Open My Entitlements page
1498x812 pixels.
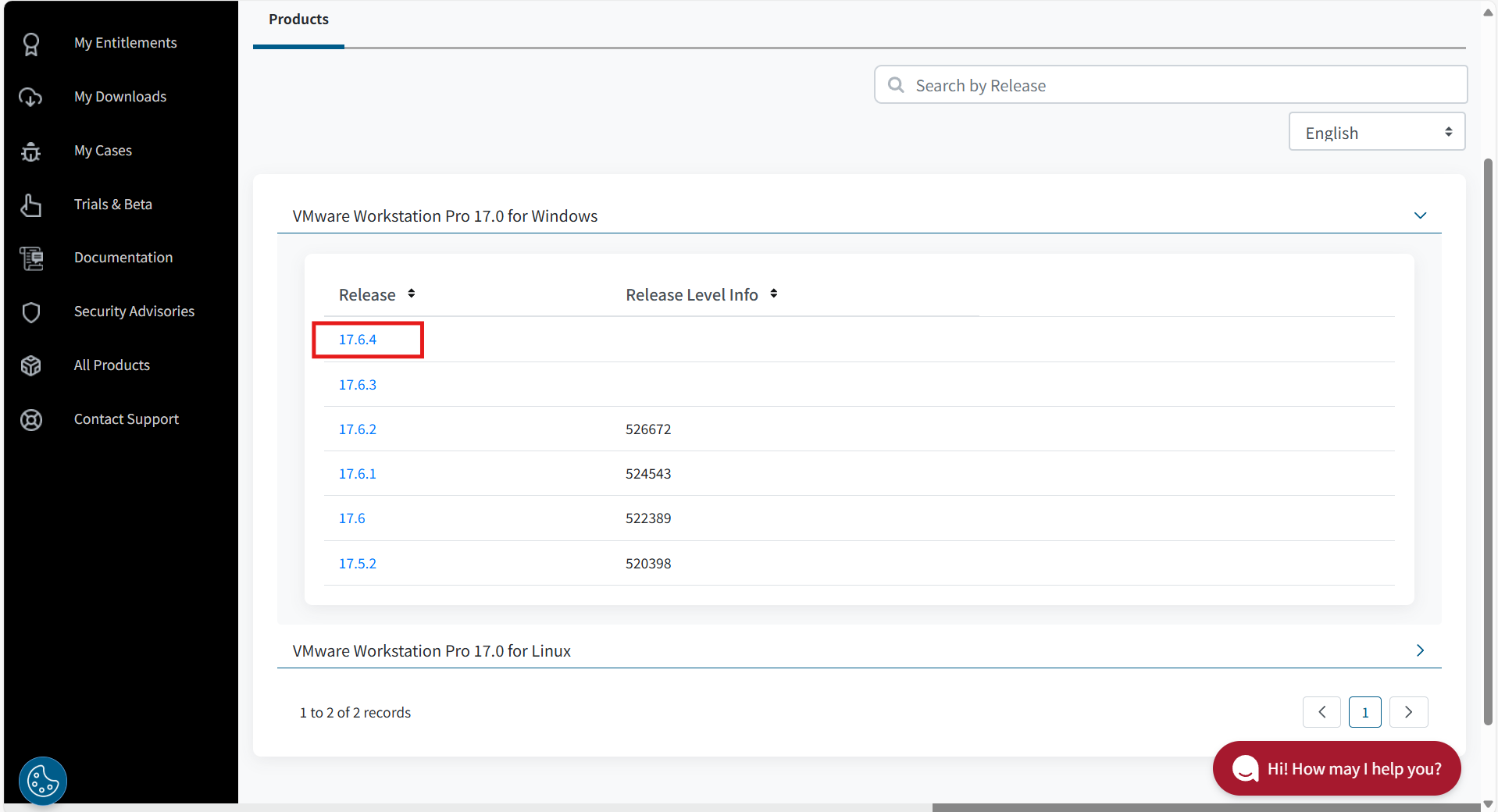[125, 43]
